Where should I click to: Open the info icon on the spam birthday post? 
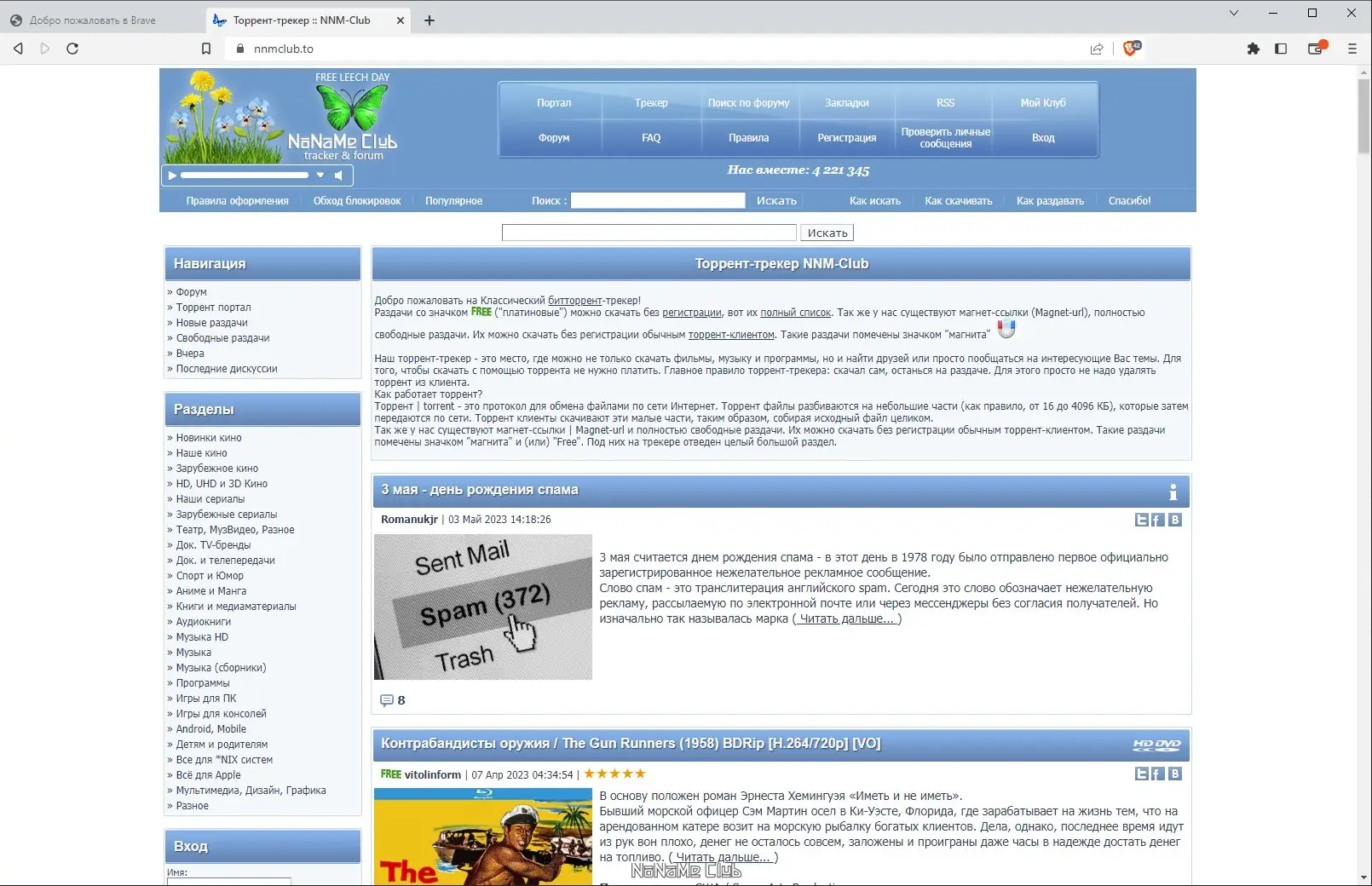tap(1173, 492)
